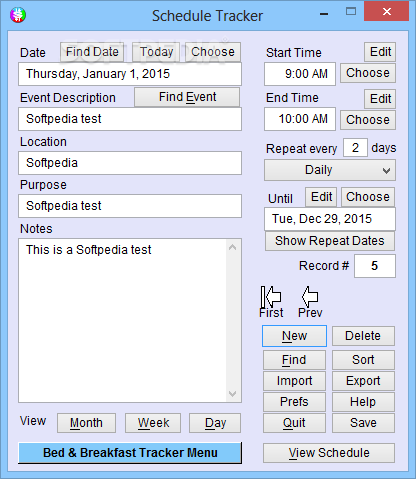Click the Find button
Screen dimensions: 416x479
coord(294,360)
